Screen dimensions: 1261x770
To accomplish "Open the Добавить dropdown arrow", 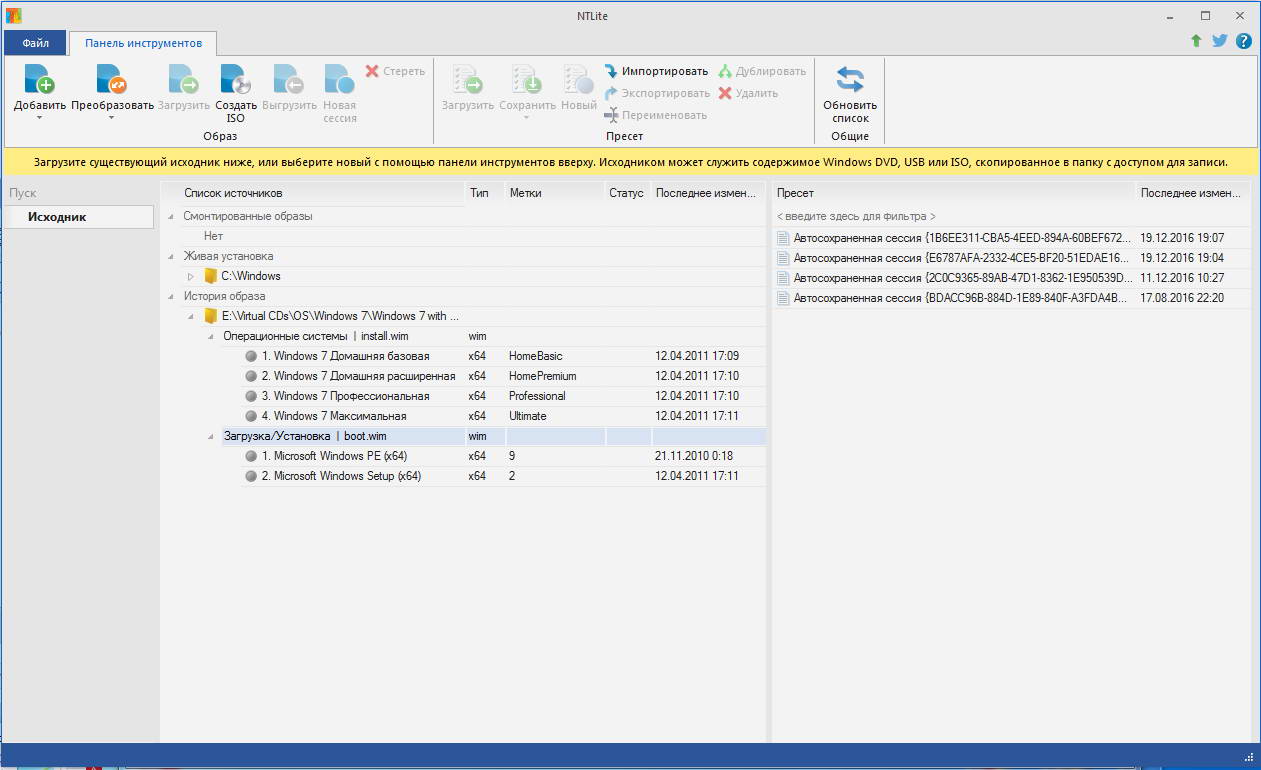I will point(39,118).
